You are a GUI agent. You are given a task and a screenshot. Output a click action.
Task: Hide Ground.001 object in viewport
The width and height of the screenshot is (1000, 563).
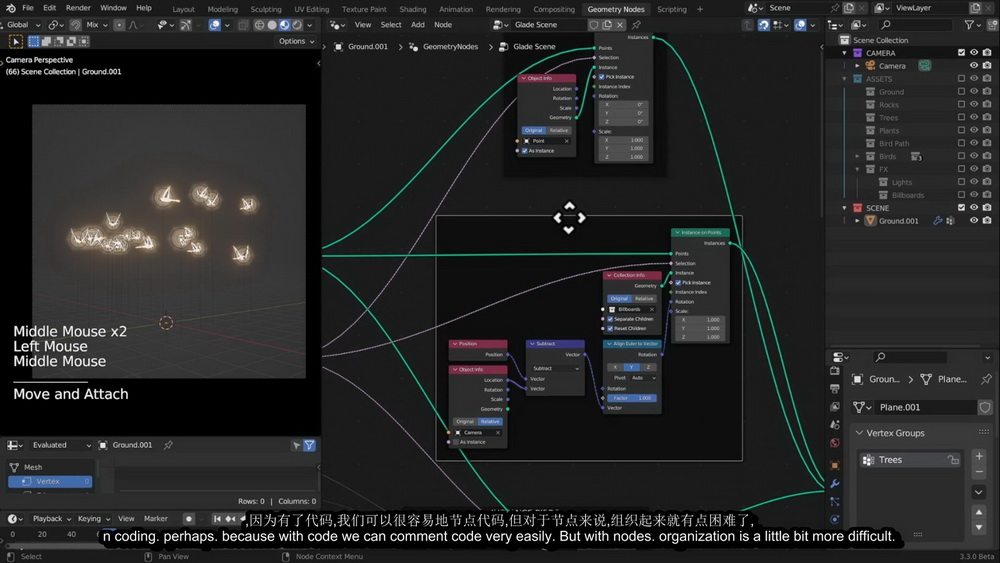click(974, 221)
